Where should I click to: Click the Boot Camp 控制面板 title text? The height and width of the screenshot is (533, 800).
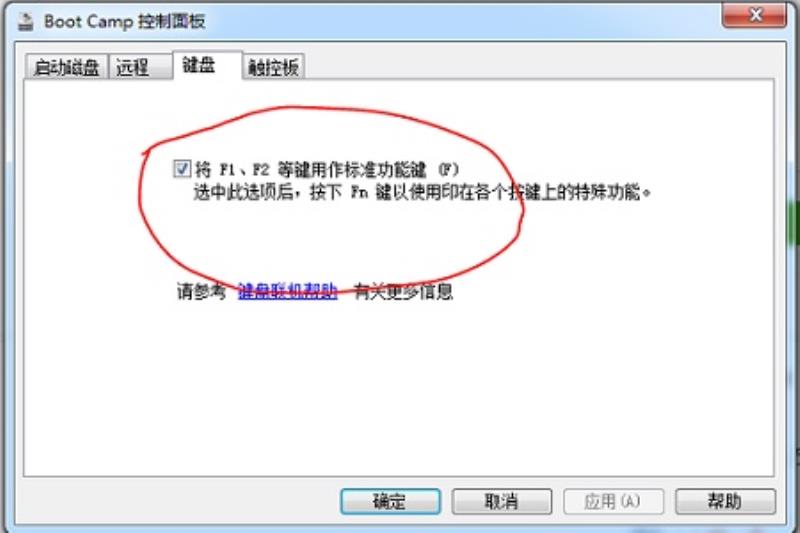click(124, 21)
